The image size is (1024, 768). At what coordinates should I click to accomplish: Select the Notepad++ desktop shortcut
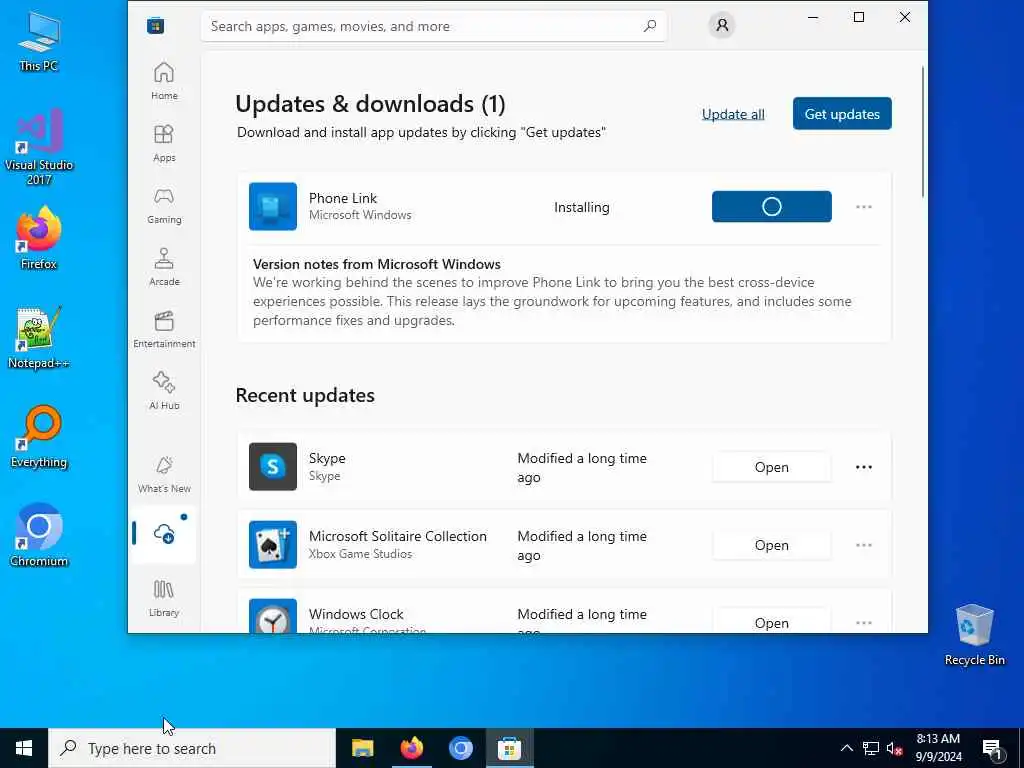tap(39, 338)
